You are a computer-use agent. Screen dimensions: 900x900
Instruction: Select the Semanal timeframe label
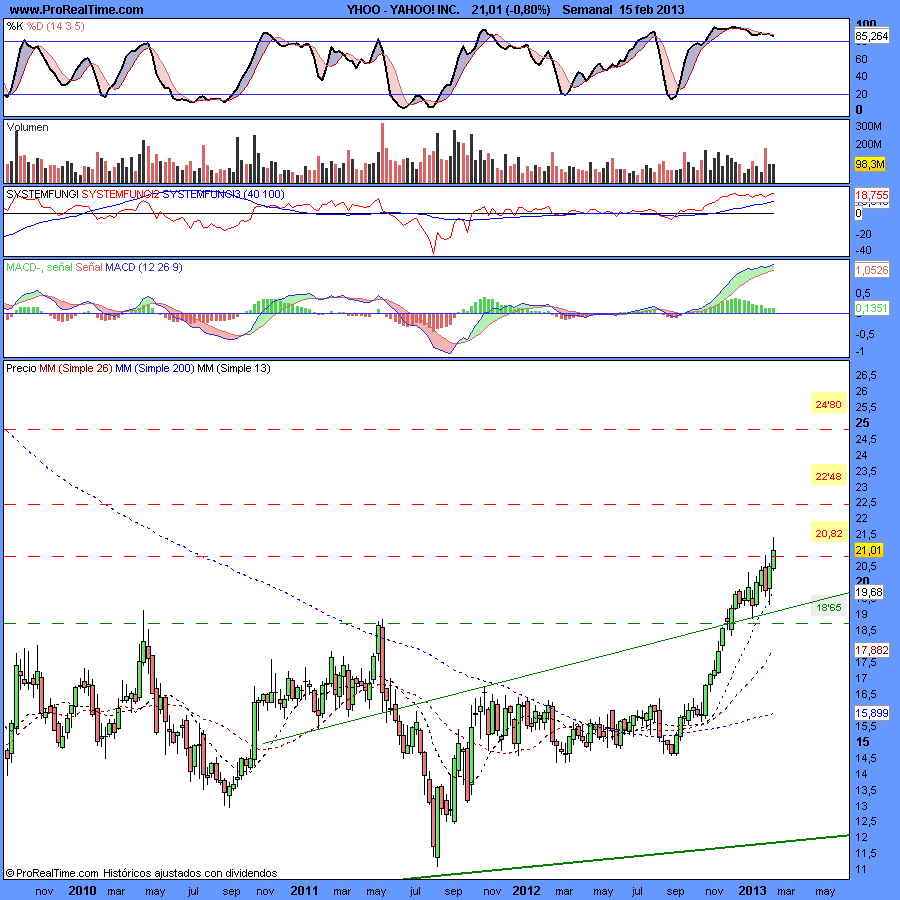tap(587, 10)
